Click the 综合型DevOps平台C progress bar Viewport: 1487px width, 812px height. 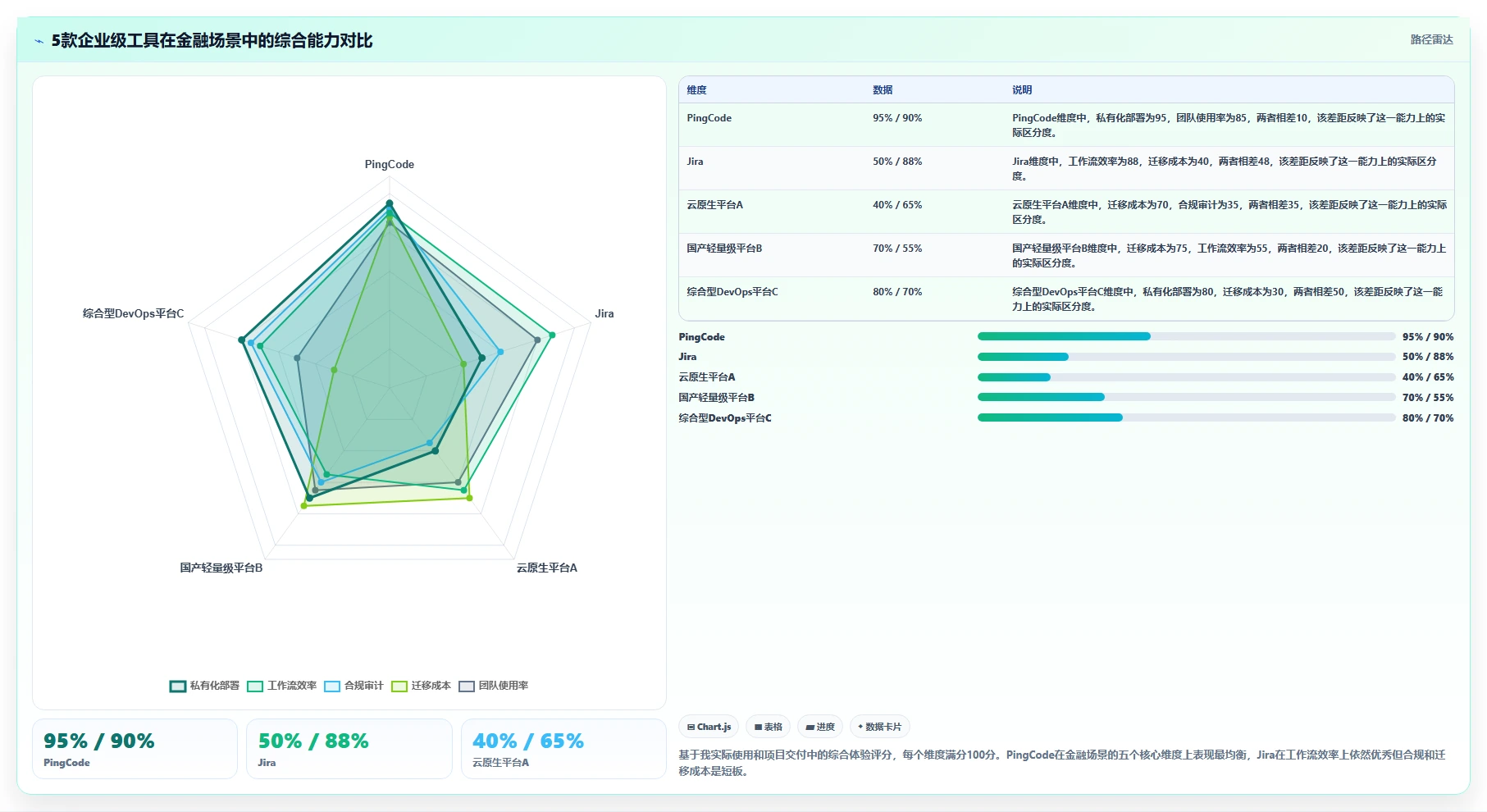pyautogui.click(x=1186, y=417)
